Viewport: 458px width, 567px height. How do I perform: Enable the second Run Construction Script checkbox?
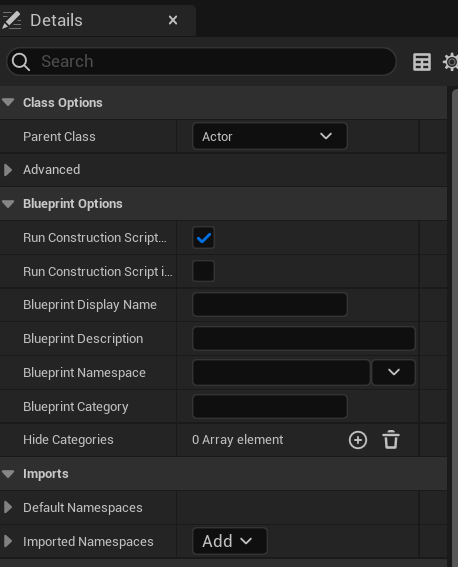click(204, 271)
